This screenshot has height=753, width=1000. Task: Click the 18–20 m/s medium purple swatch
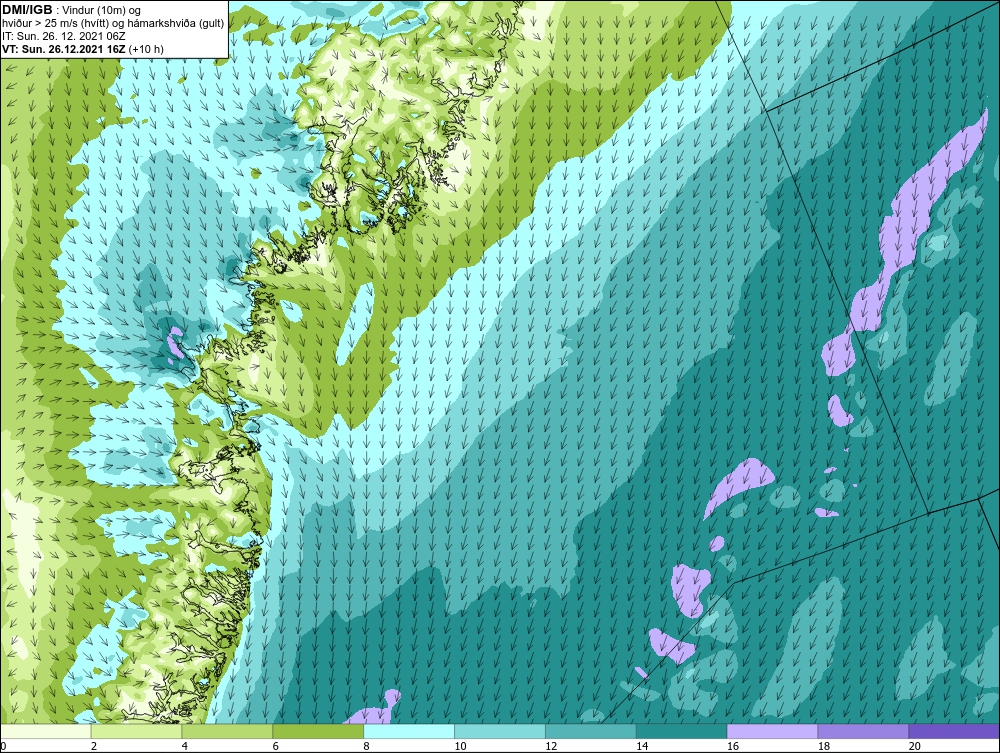click(864, 731)
